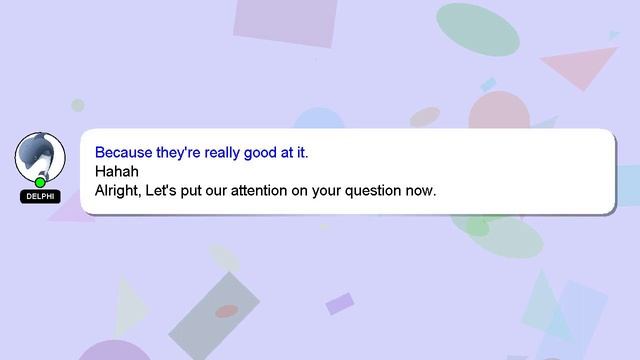Select the DELPHI name label
Viewport: 640px width, 360px height.
[40, 197]
